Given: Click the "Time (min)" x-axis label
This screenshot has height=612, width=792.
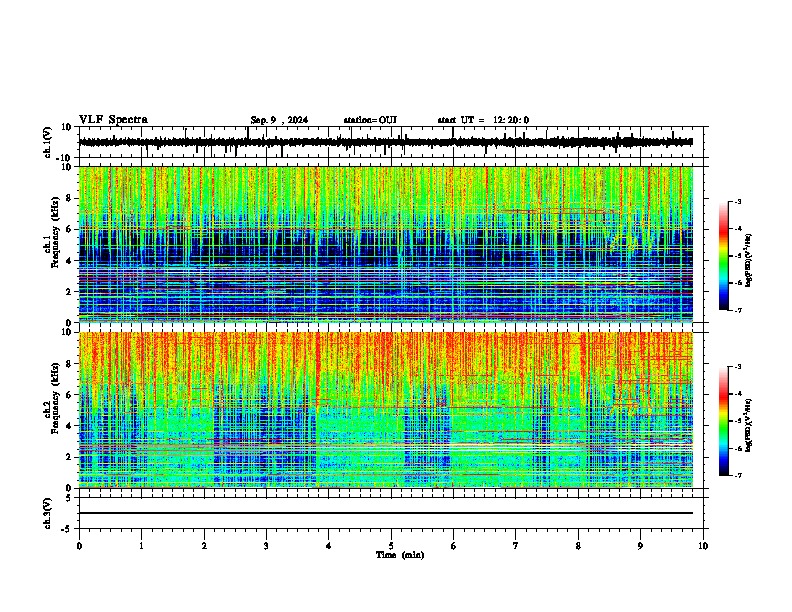Looking at the screenshot, I should (x=400, y=555).
